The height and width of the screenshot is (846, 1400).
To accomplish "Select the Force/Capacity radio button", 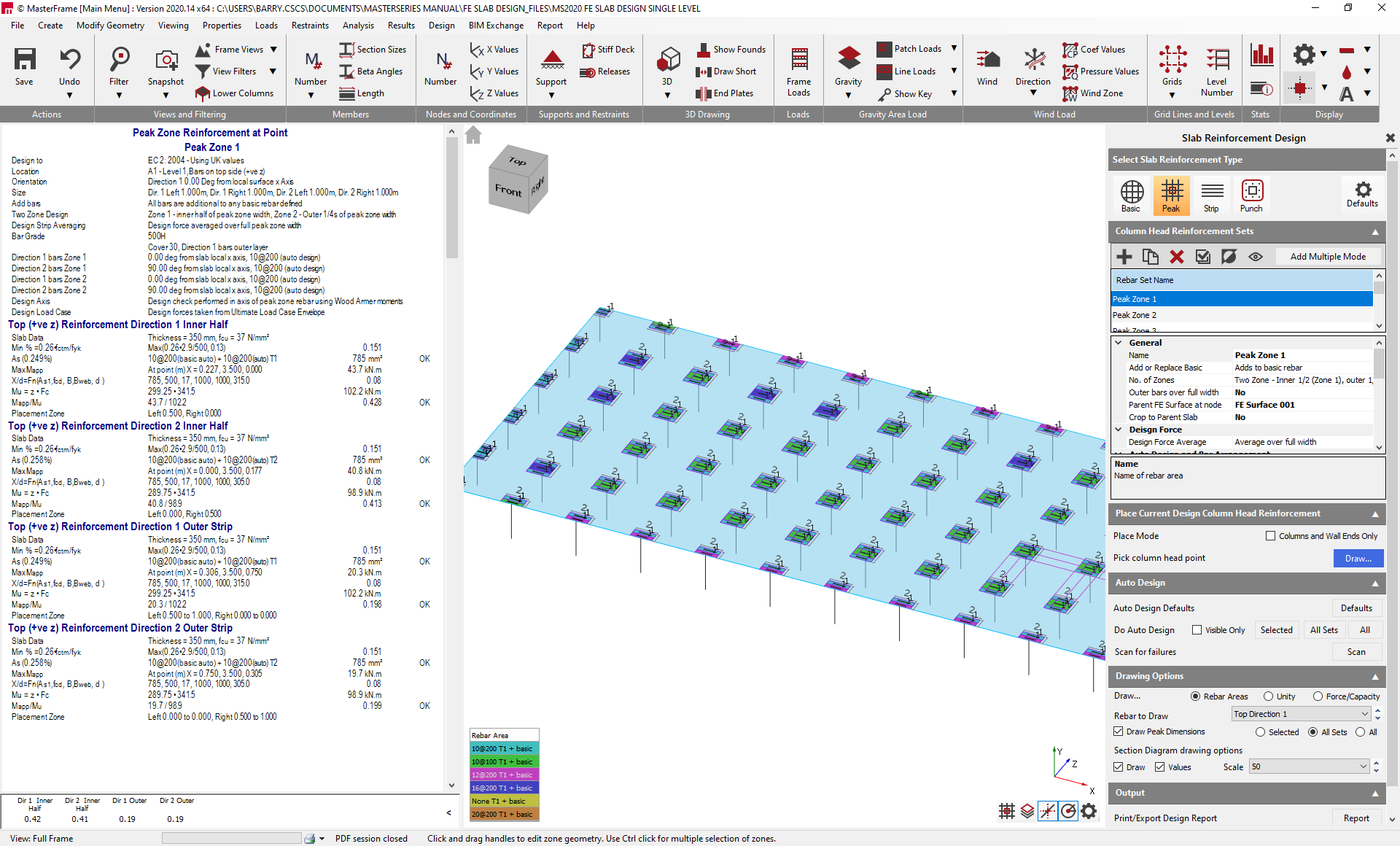I will [x=1318, y=696].
